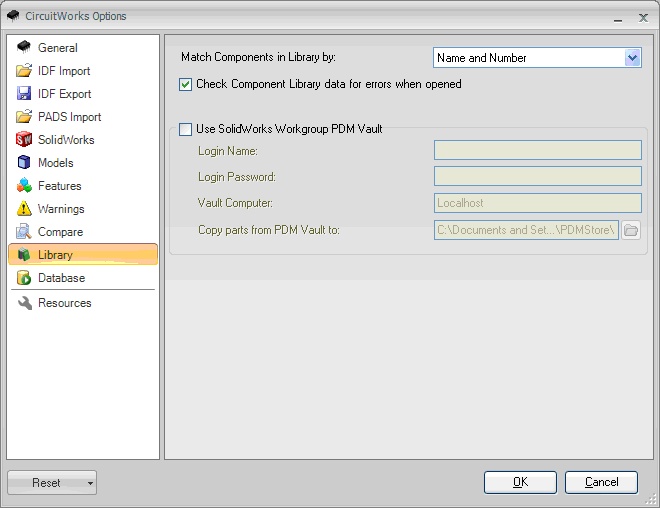Dismiss the dialog with Cancel

pos(601,482)
